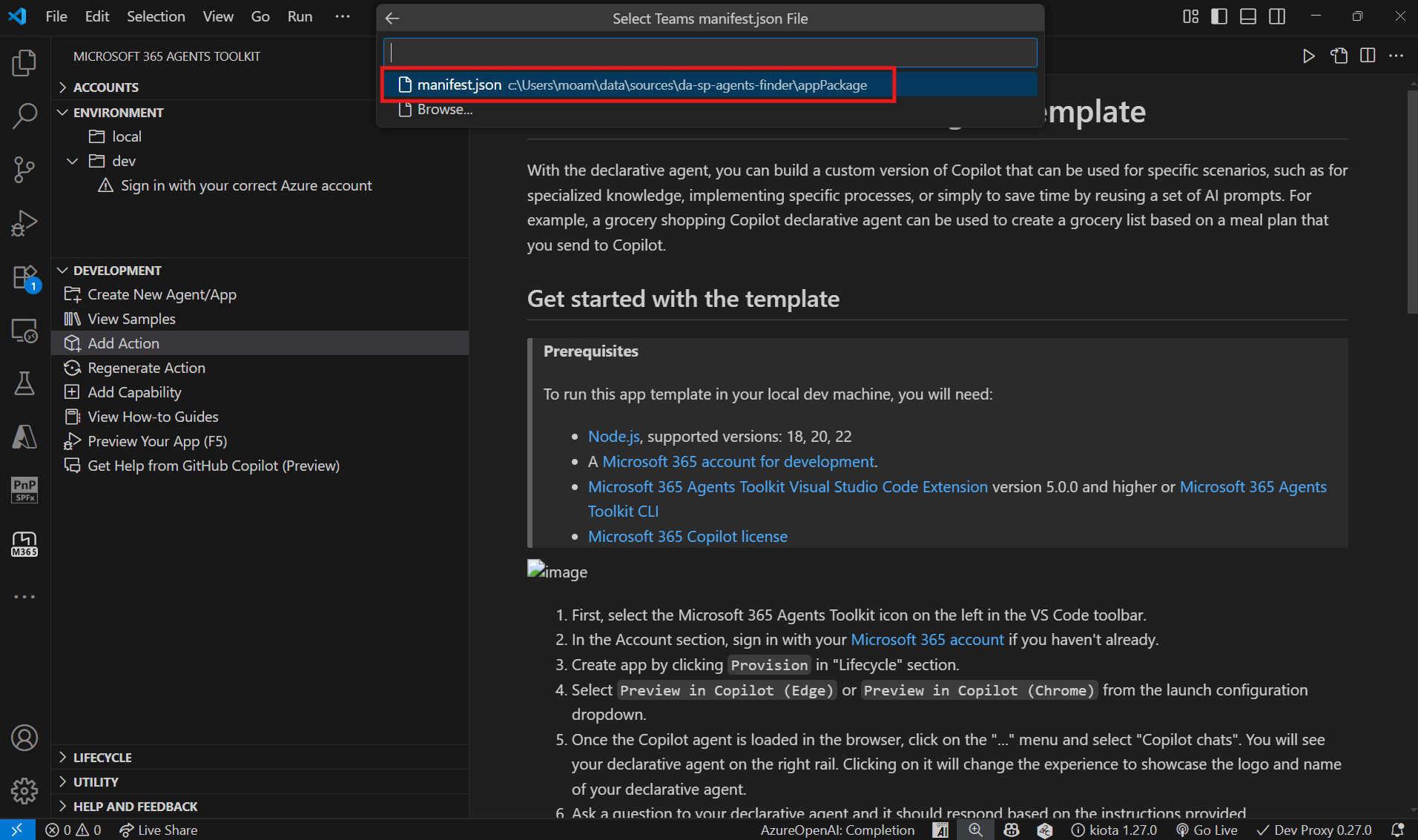Click Add Capability
The width and height of the screenshot is (1418, 840).
tap(260, 393)
